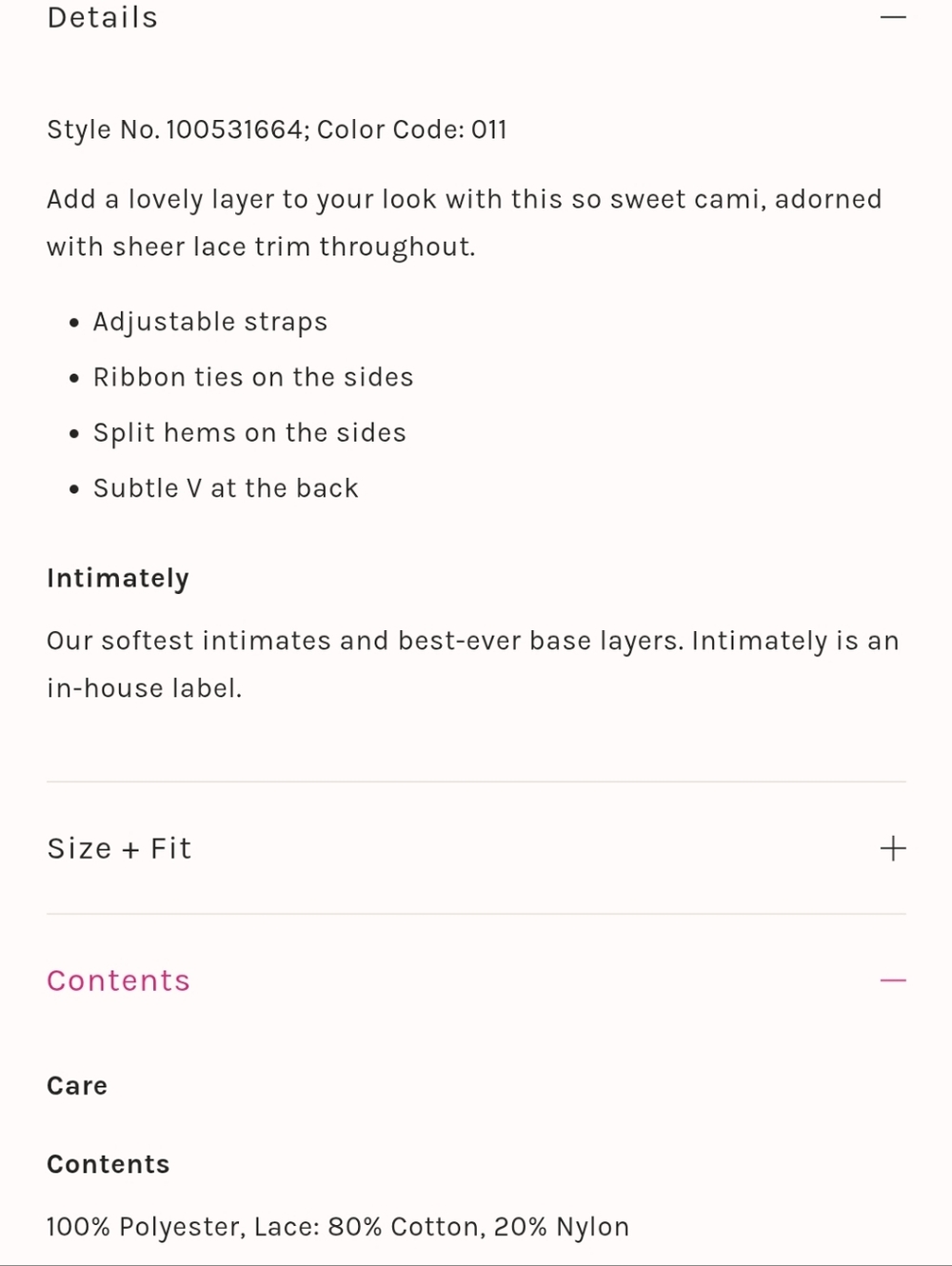
Task: Click the Style No. 100531664 text
Action: tap(176, 129)
